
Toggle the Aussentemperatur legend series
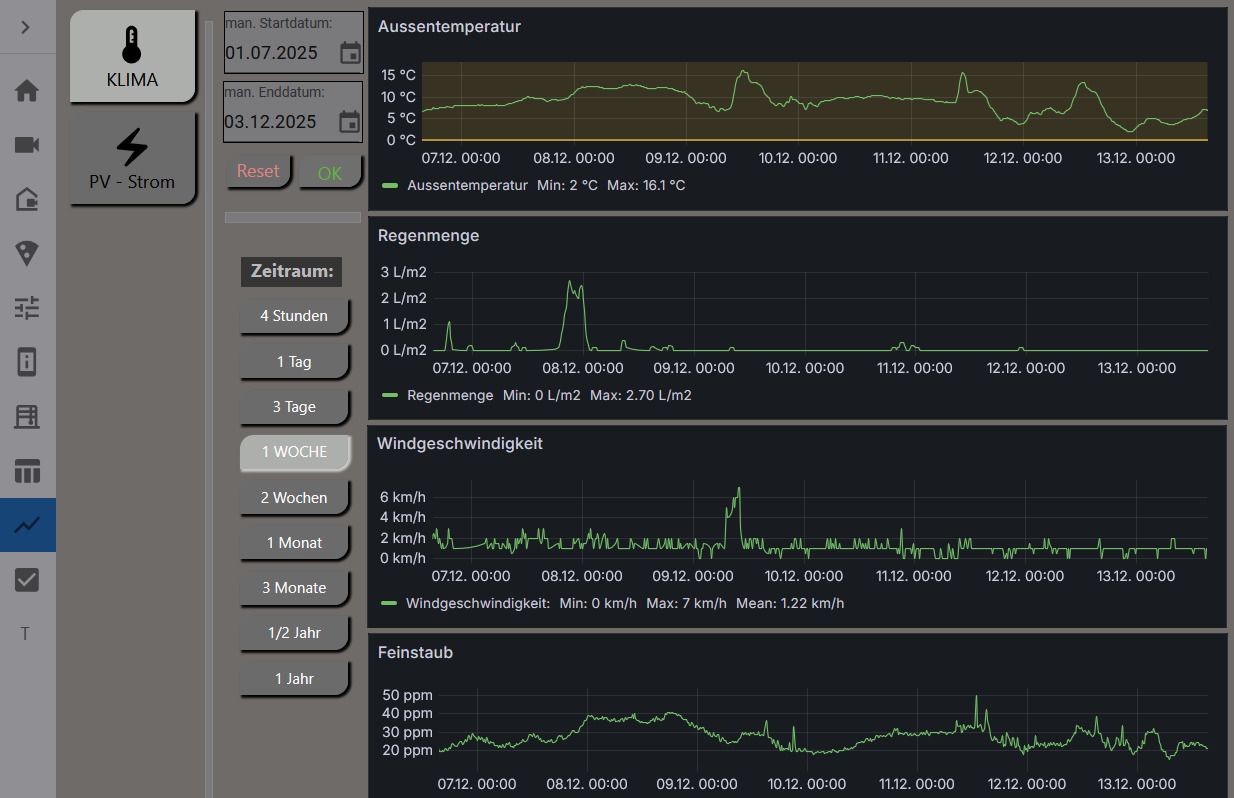click(467, 186)
